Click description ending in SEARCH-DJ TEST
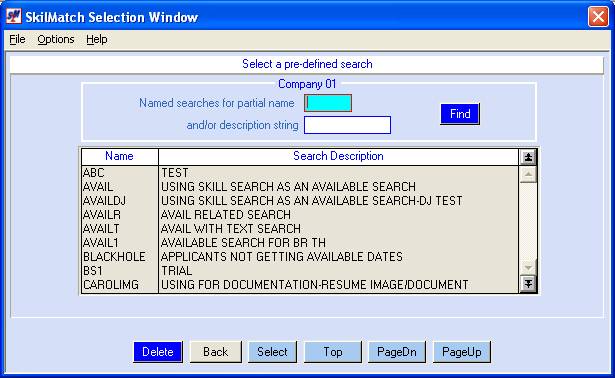Viewport: 615px width, 378px height. tap(311, 201)
